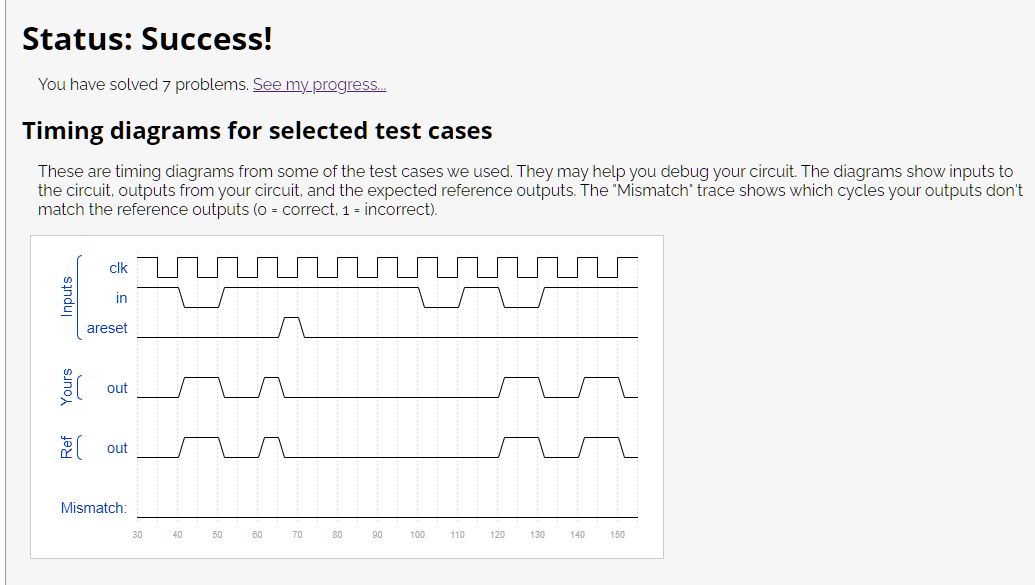Click time marker 70 on the axis
1035x585 pixels.
(x=297, y=535)
